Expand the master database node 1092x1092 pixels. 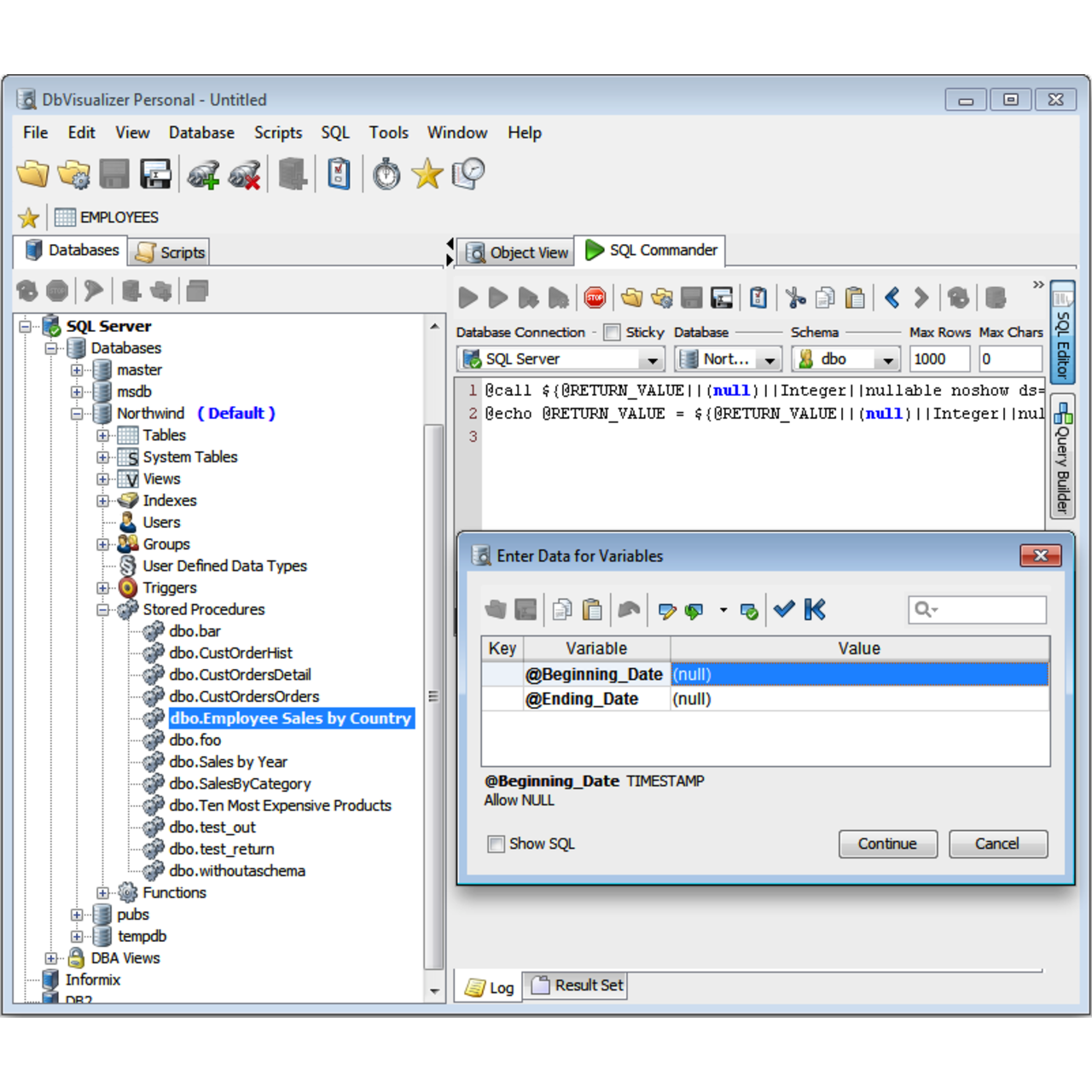coord(77,370)
